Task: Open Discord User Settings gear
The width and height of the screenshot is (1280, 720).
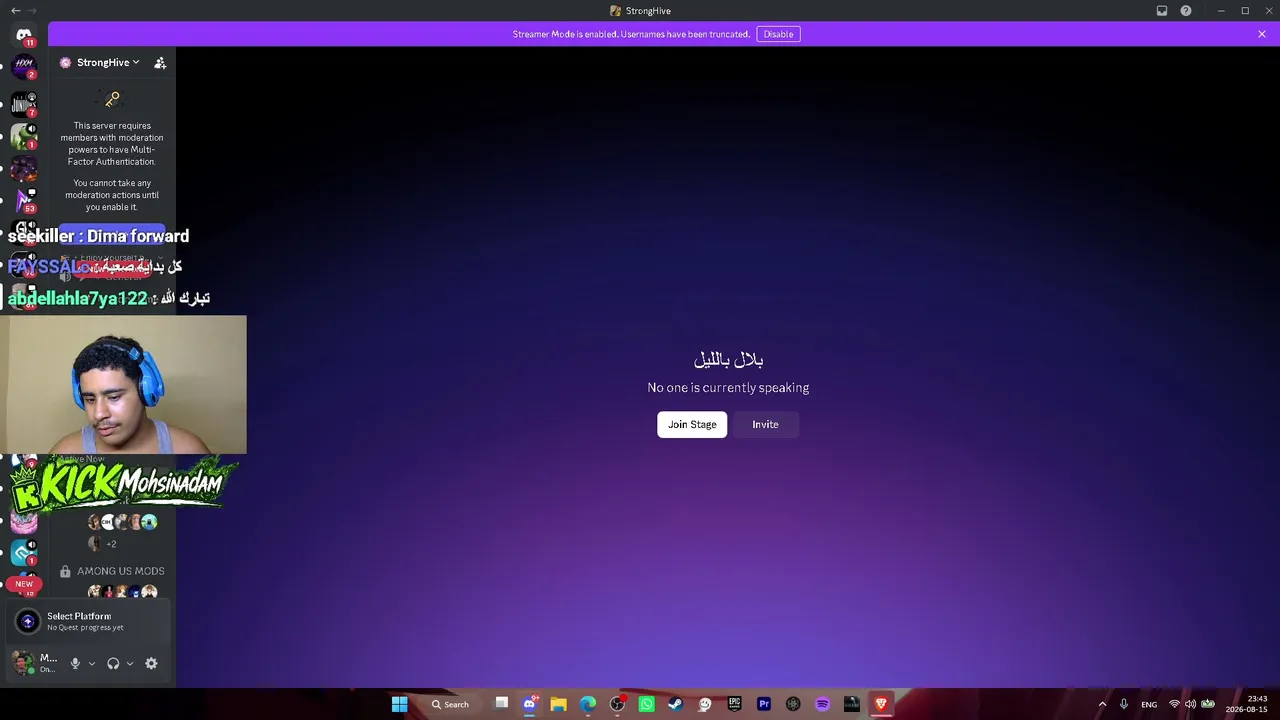Action: click(151, 663)
